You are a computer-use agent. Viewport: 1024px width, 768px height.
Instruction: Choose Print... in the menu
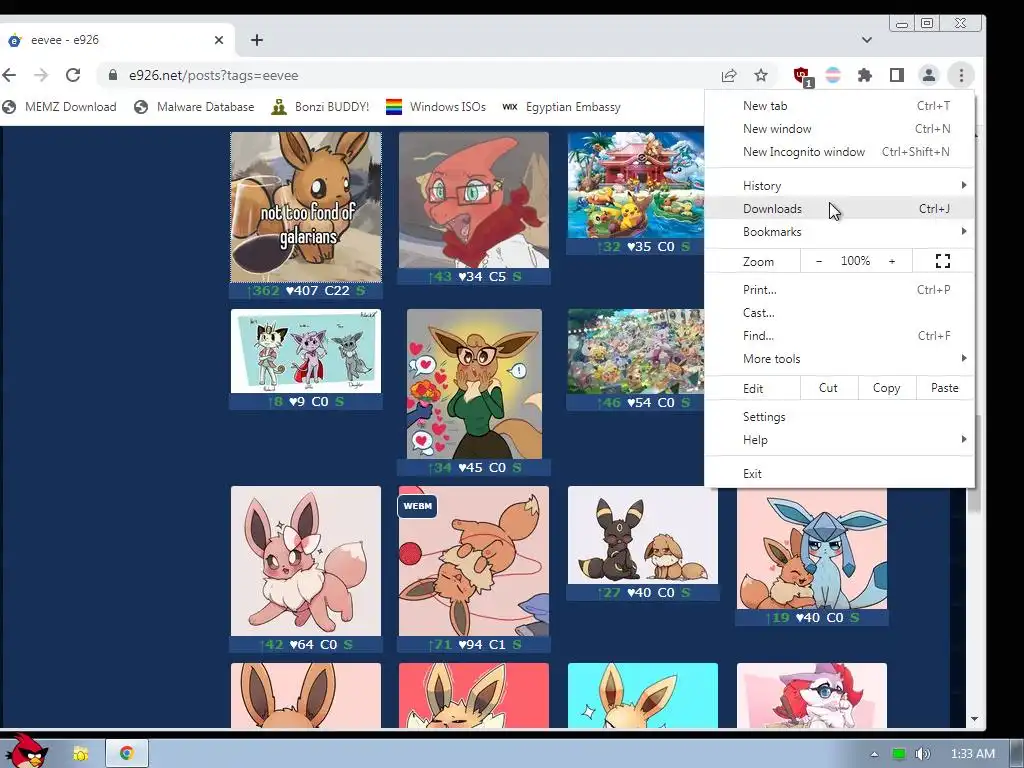point(839,289)
